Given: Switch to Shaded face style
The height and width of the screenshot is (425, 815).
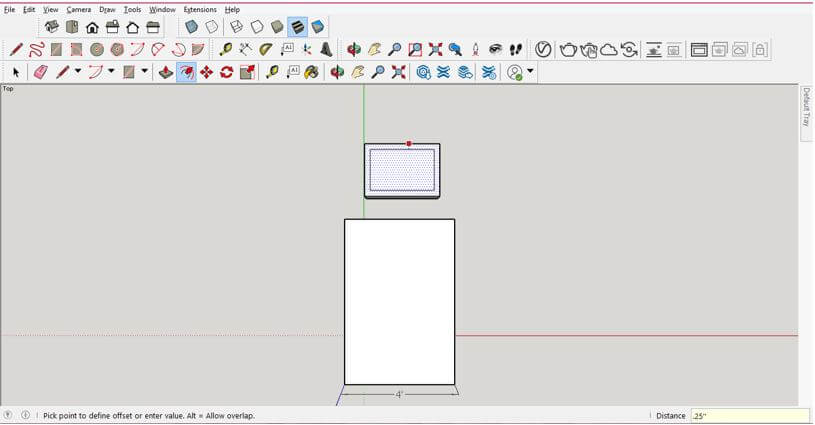Looking at the screenshot, I should (x=277, y=27).
